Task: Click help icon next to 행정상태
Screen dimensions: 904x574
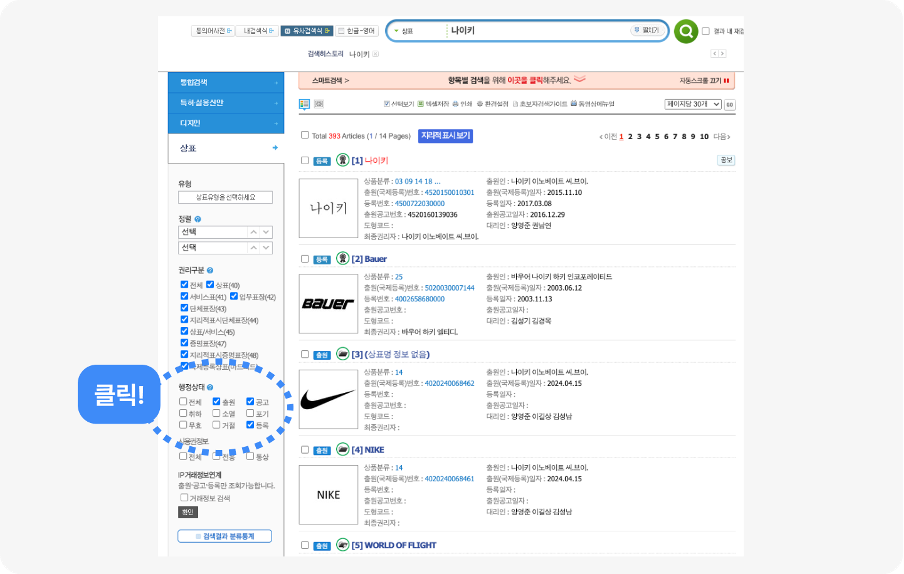Action: (210, 387)
